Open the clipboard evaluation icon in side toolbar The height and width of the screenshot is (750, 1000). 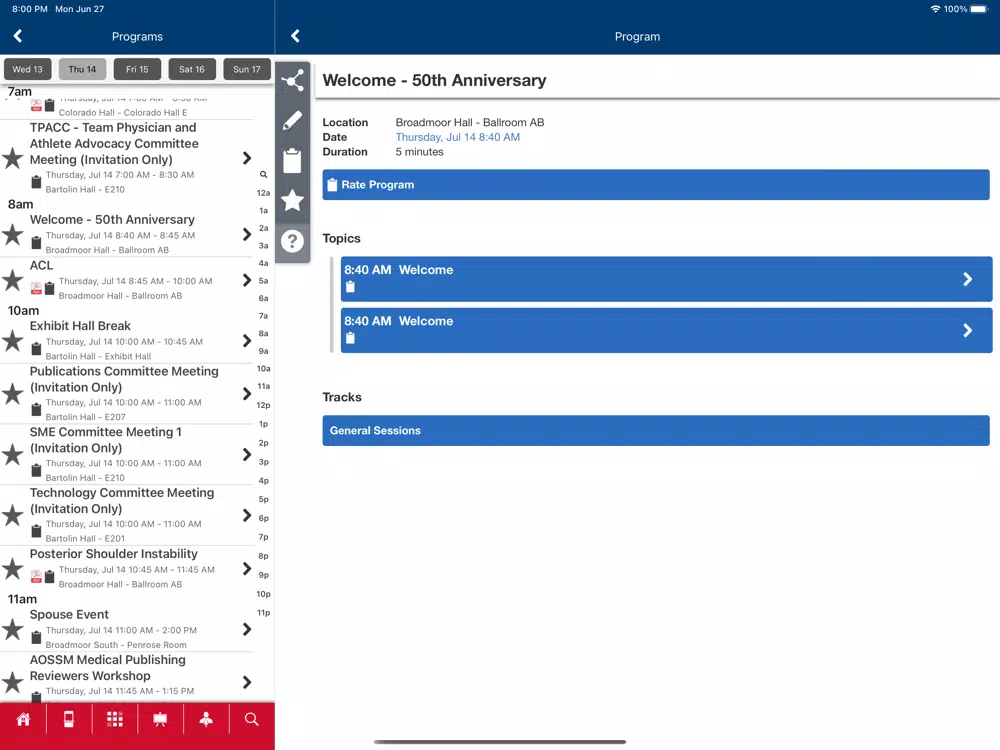point(293,161)
